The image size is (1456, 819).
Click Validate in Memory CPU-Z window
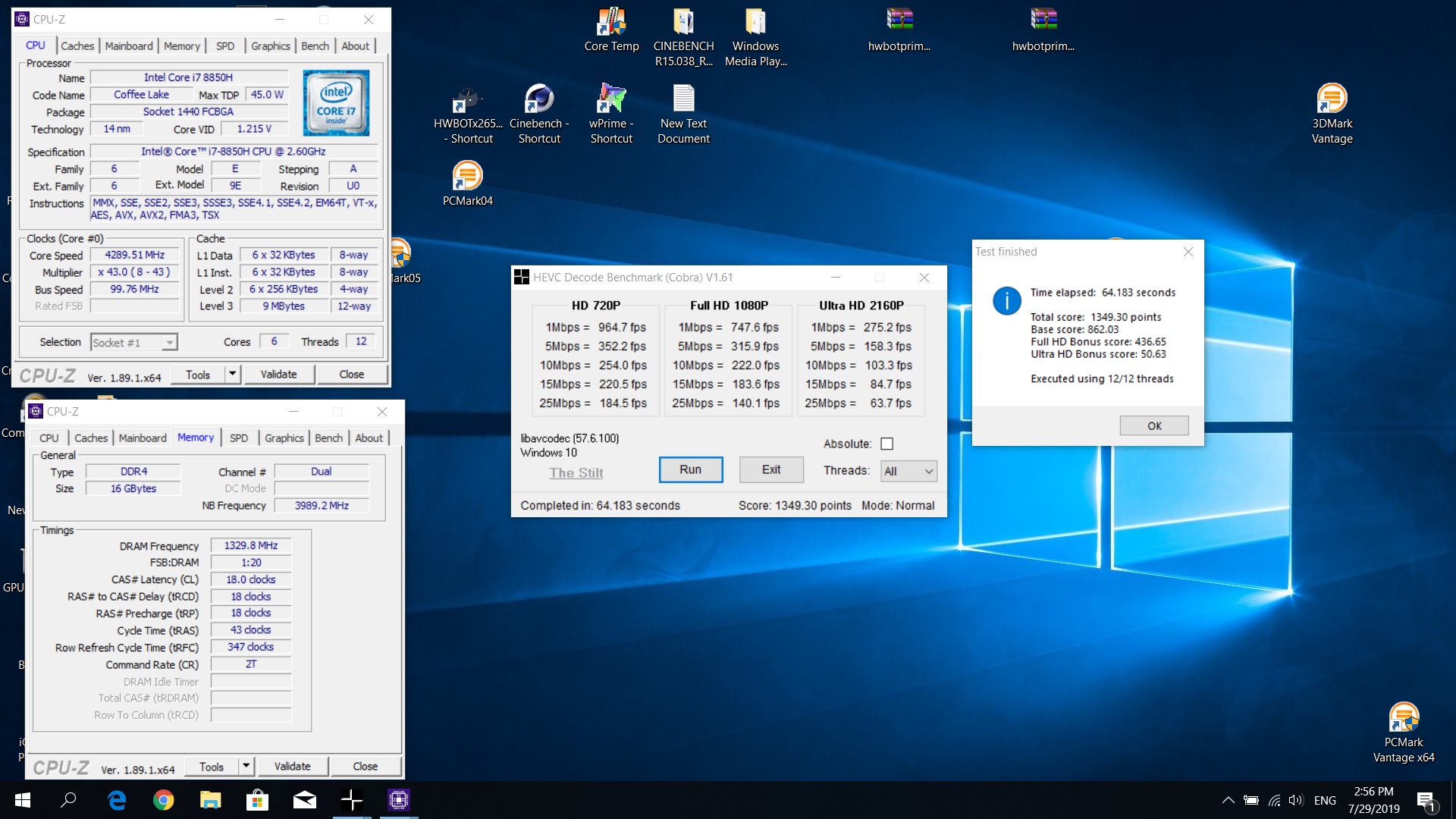[292, 767]
